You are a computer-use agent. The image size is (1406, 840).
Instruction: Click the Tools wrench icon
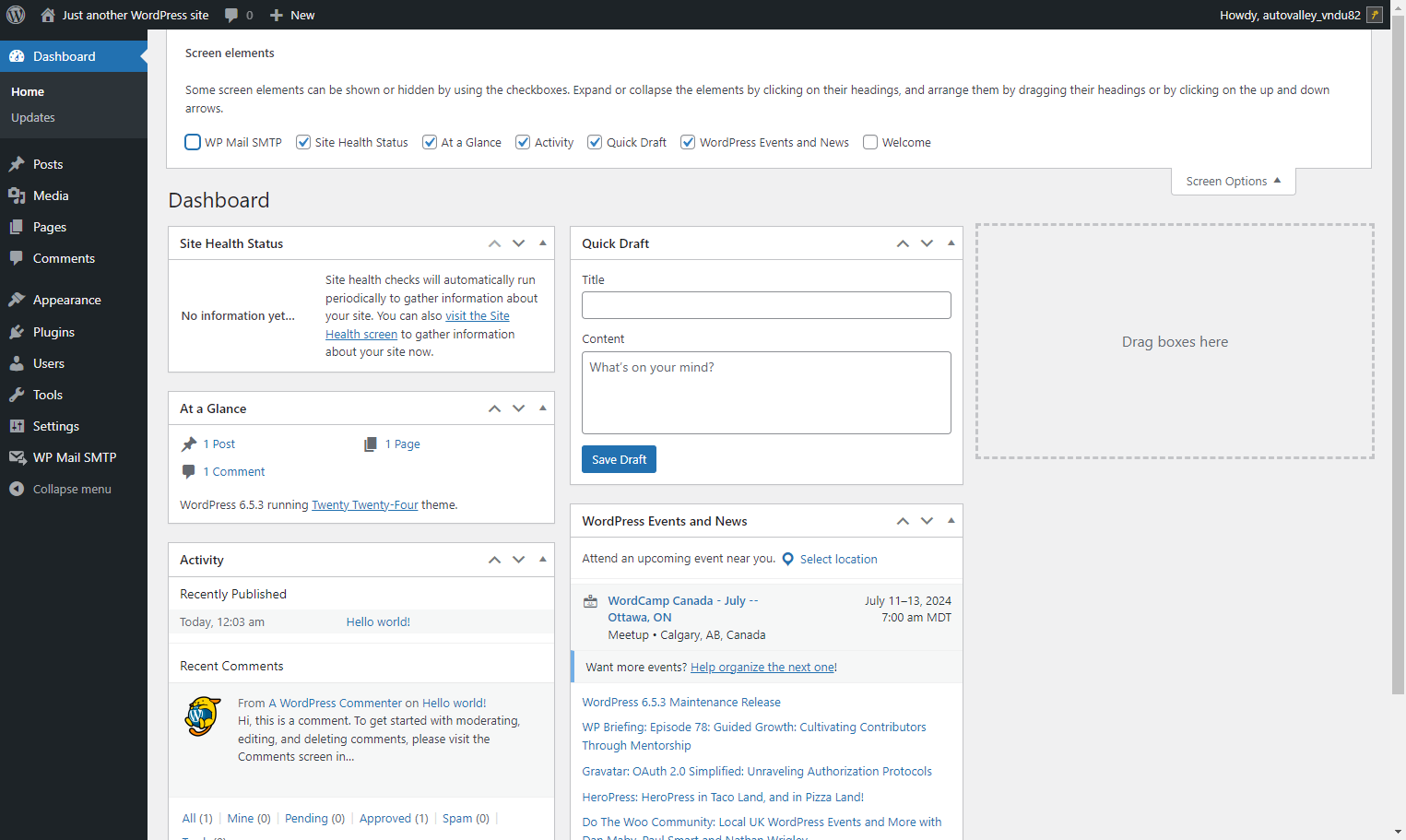tap(17, 395)
